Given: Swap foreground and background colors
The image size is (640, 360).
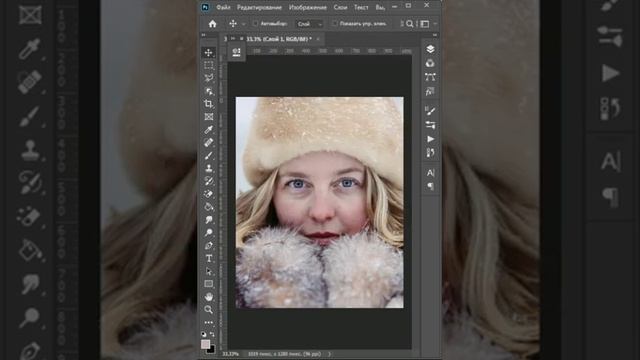Looking at the screenshot, I should 212,334.
